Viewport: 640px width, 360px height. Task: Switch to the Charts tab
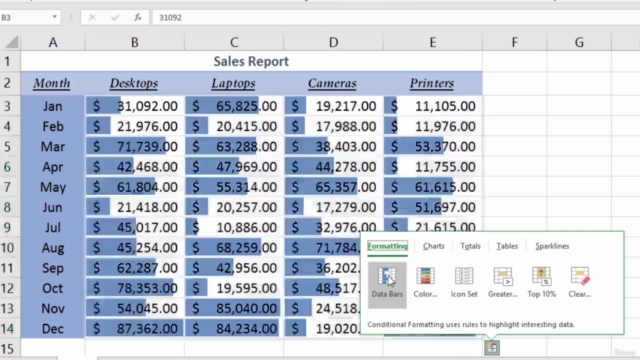pos(433,246)
